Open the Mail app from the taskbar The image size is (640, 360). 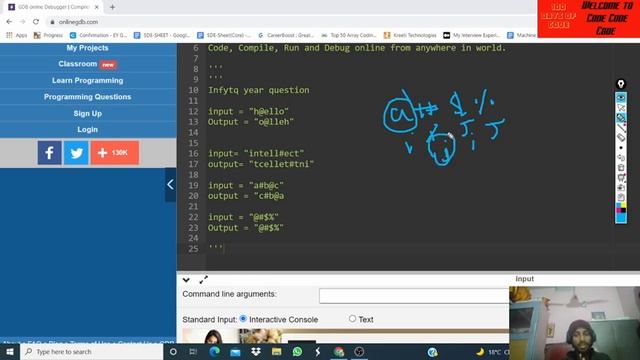point(235,351)
